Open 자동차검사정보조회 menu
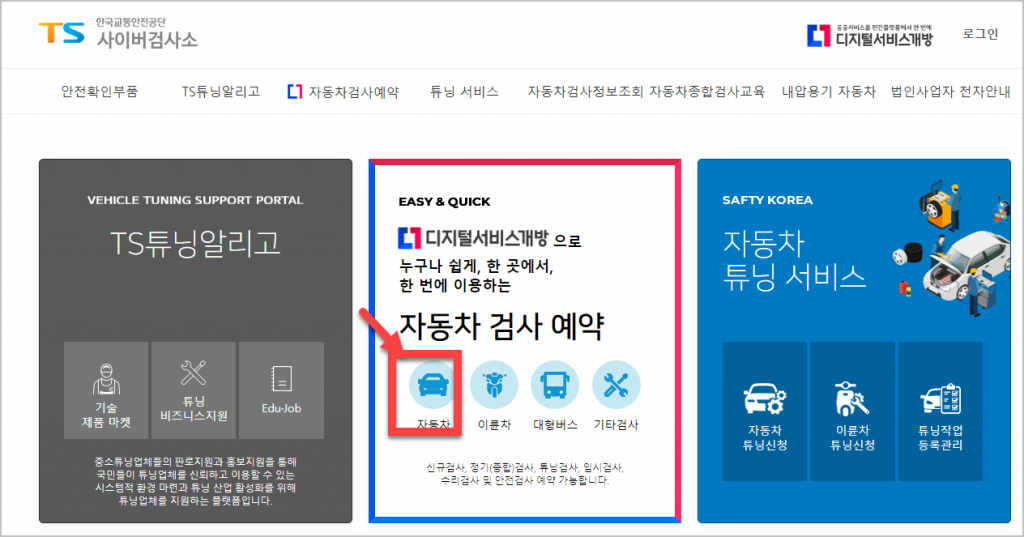1024x537 pixels. (586, 91)
